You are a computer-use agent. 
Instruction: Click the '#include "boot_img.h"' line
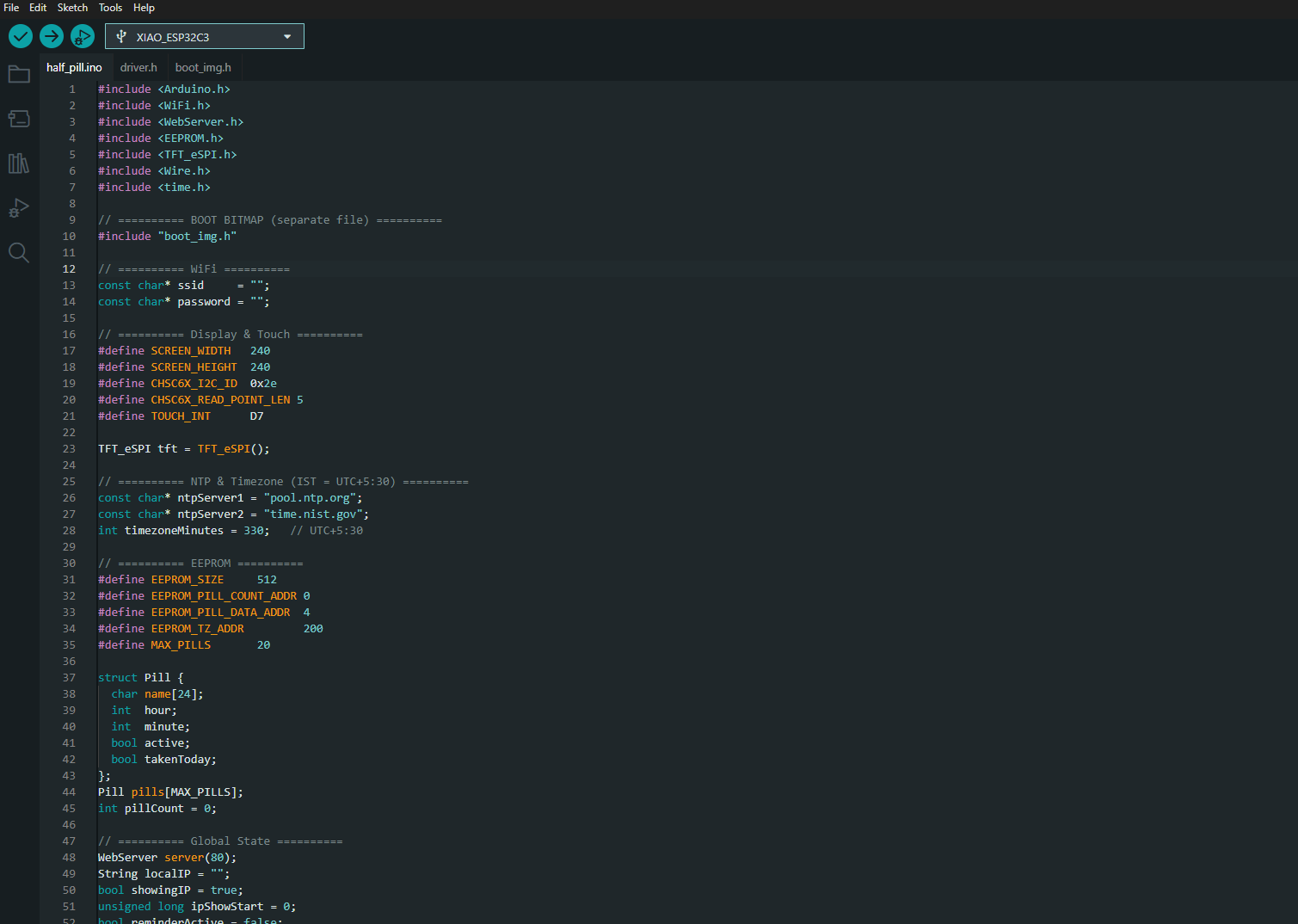pos(168,237)
